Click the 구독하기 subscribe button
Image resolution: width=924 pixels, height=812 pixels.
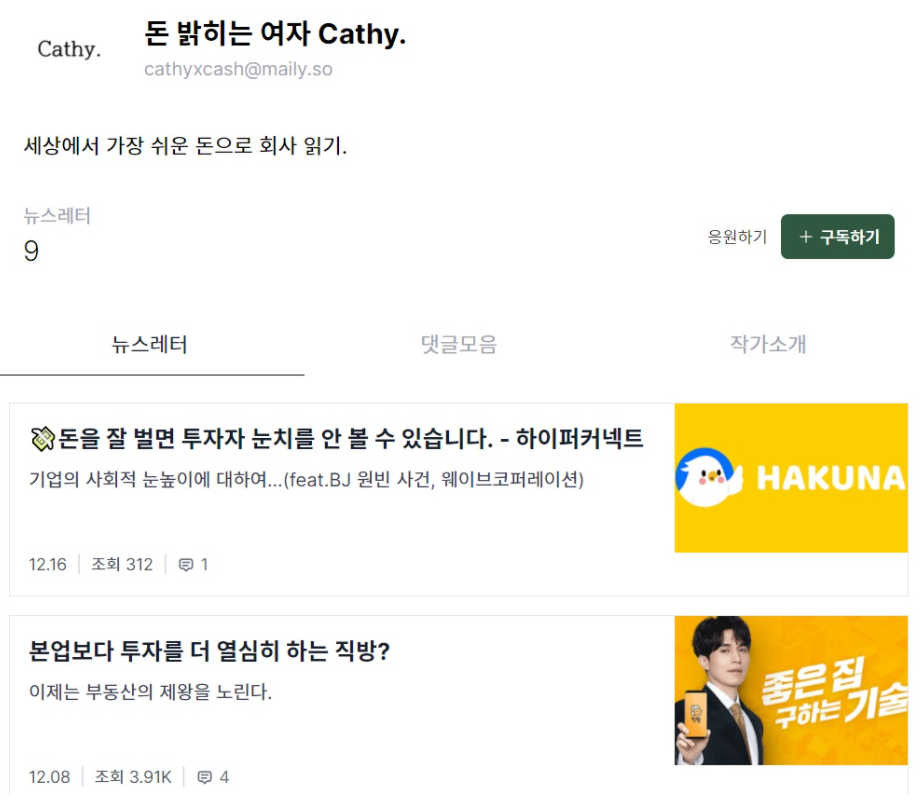[837, 236]
